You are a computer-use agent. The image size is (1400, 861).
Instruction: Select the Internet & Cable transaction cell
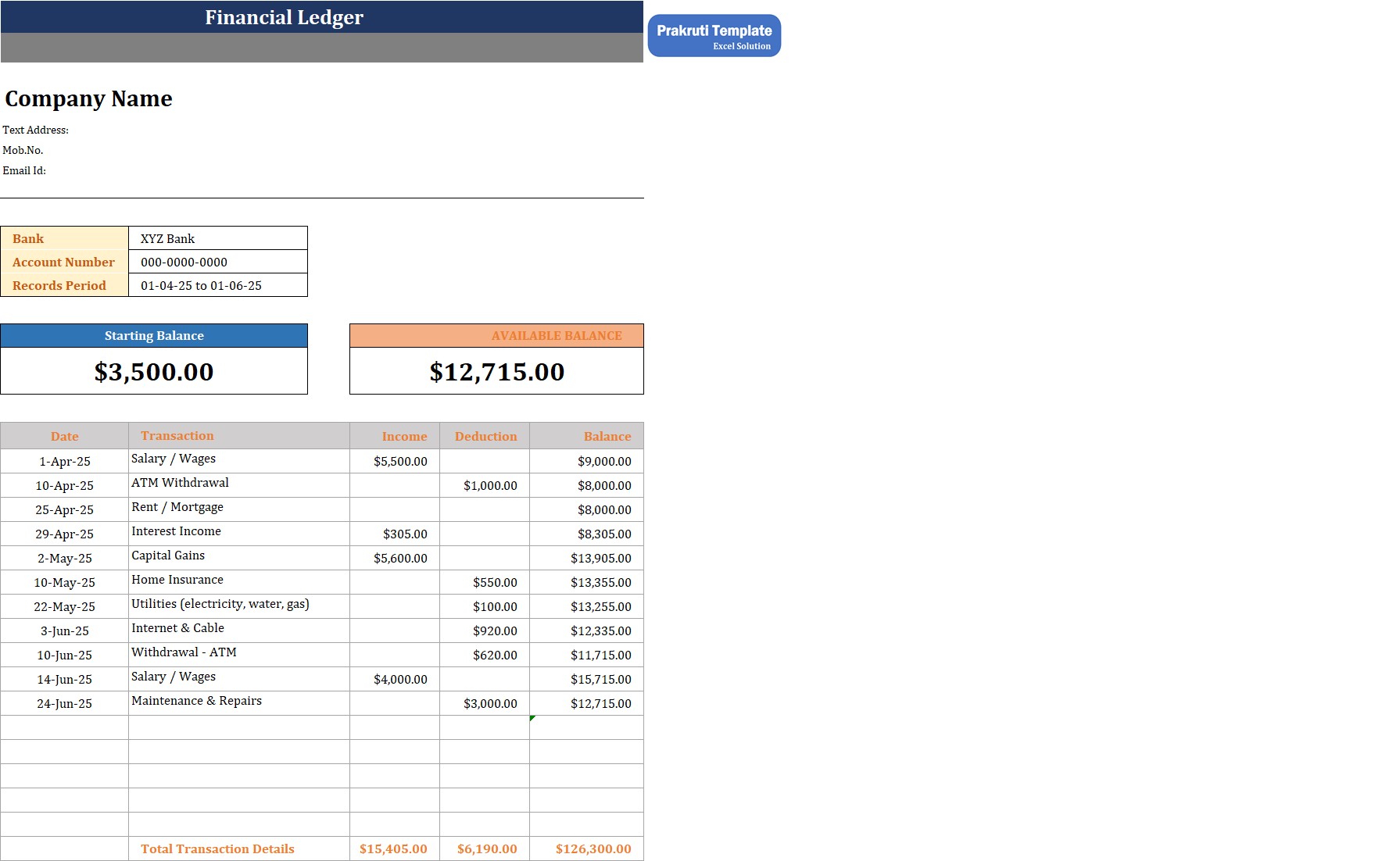pyautogui.click(x=239, y=631)
